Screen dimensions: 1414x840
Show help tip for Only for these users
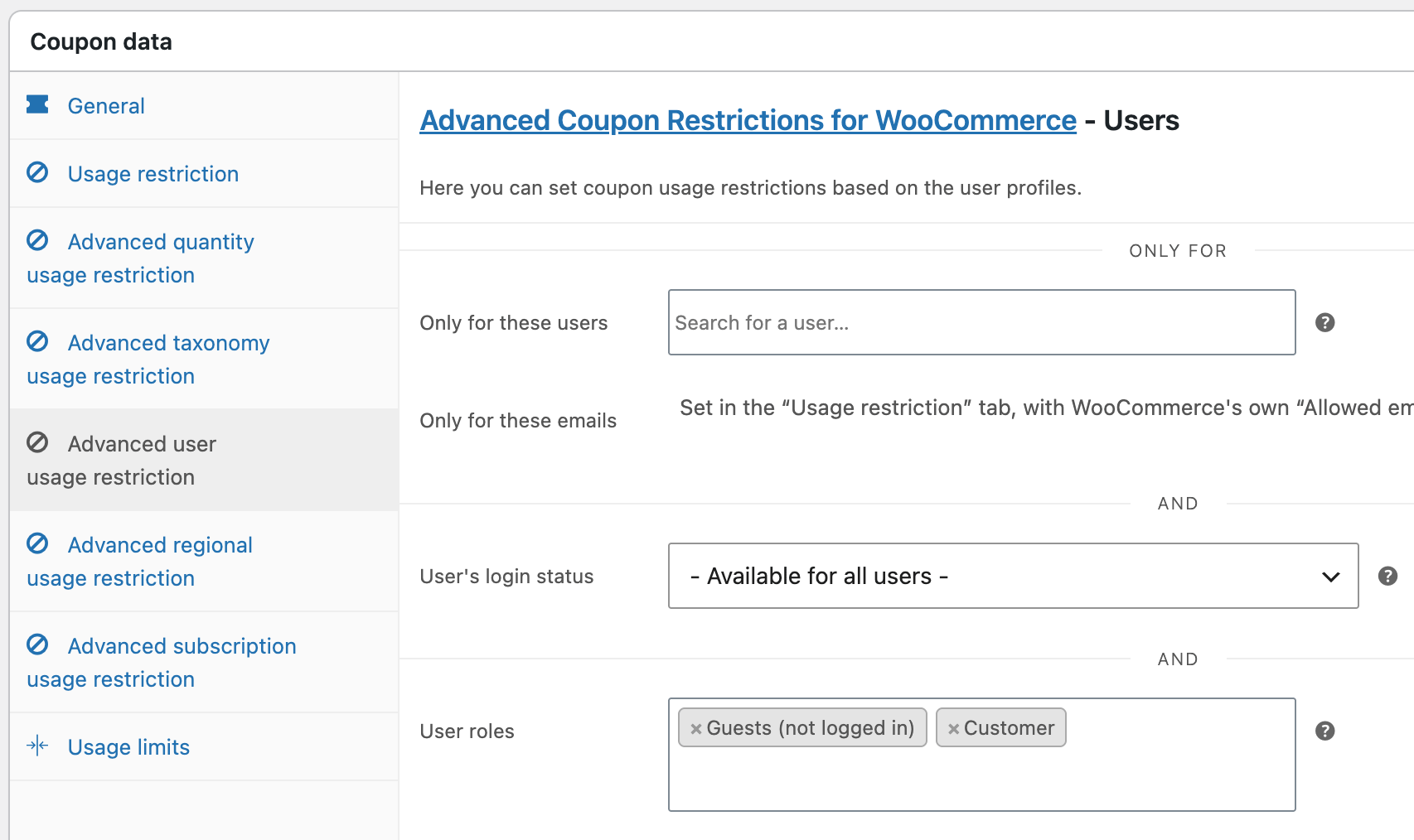pos(1325,322)
